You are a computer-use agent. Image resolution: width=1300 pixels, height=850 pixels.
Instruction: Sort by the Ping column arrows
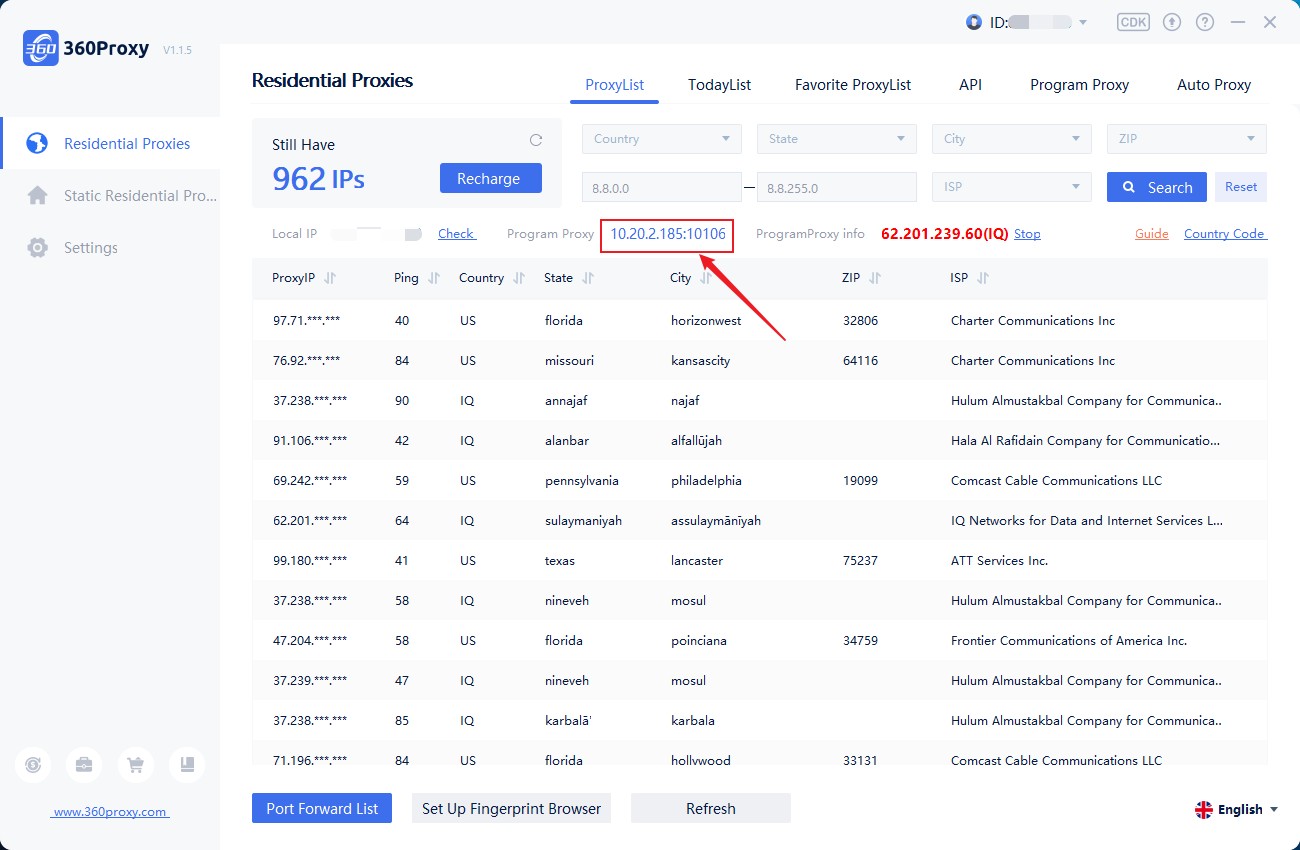433,278
